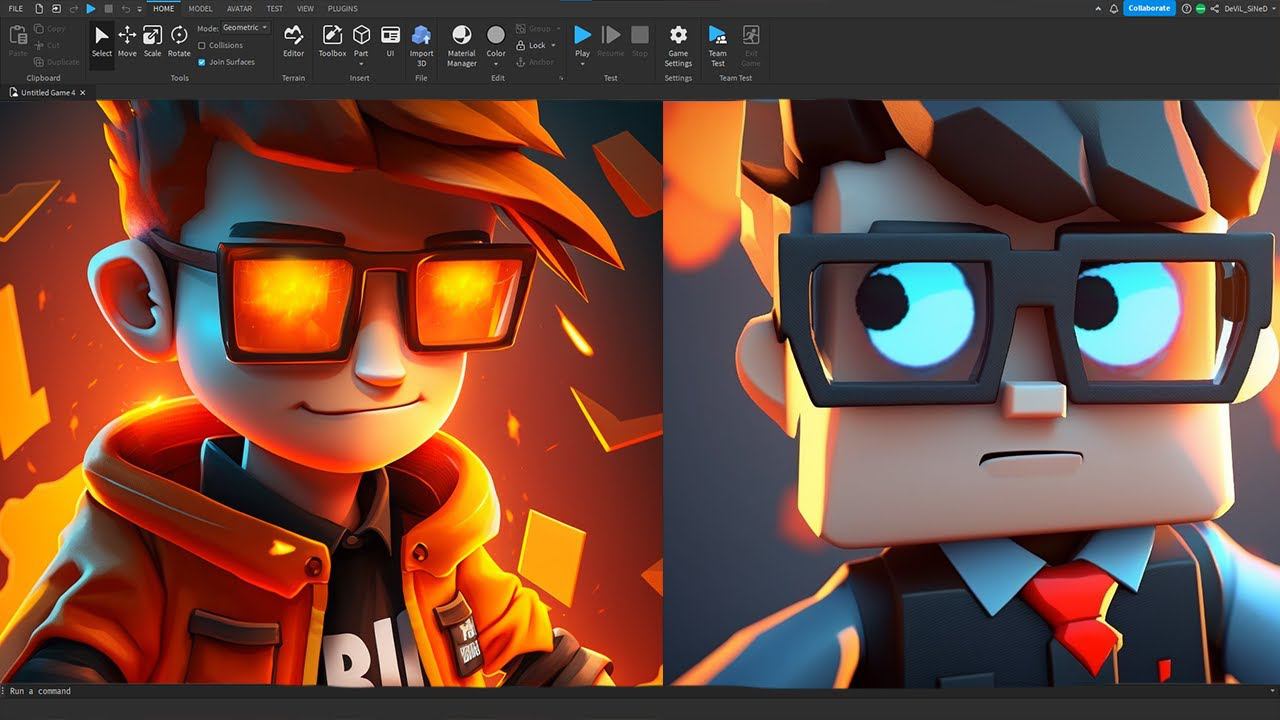Enable the Collisions checkbox

click(202, 46)
